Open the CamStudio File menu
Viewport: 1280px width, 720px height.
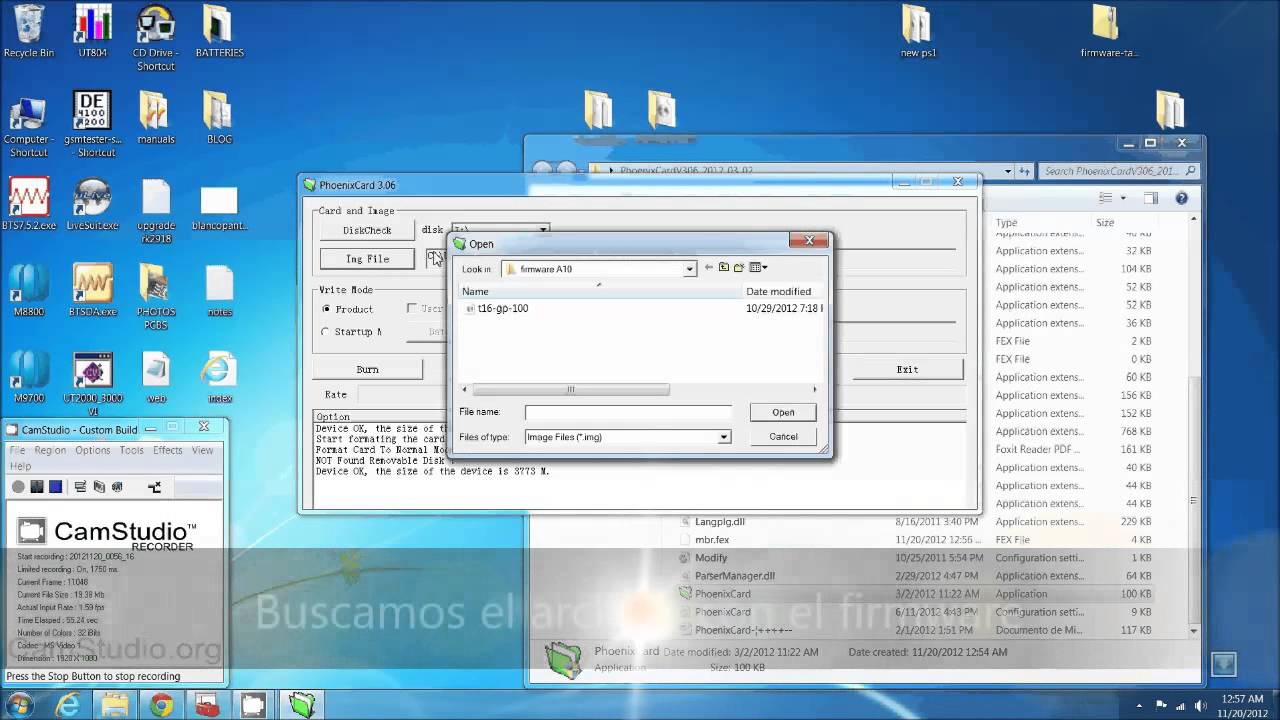tap(17, 450)
